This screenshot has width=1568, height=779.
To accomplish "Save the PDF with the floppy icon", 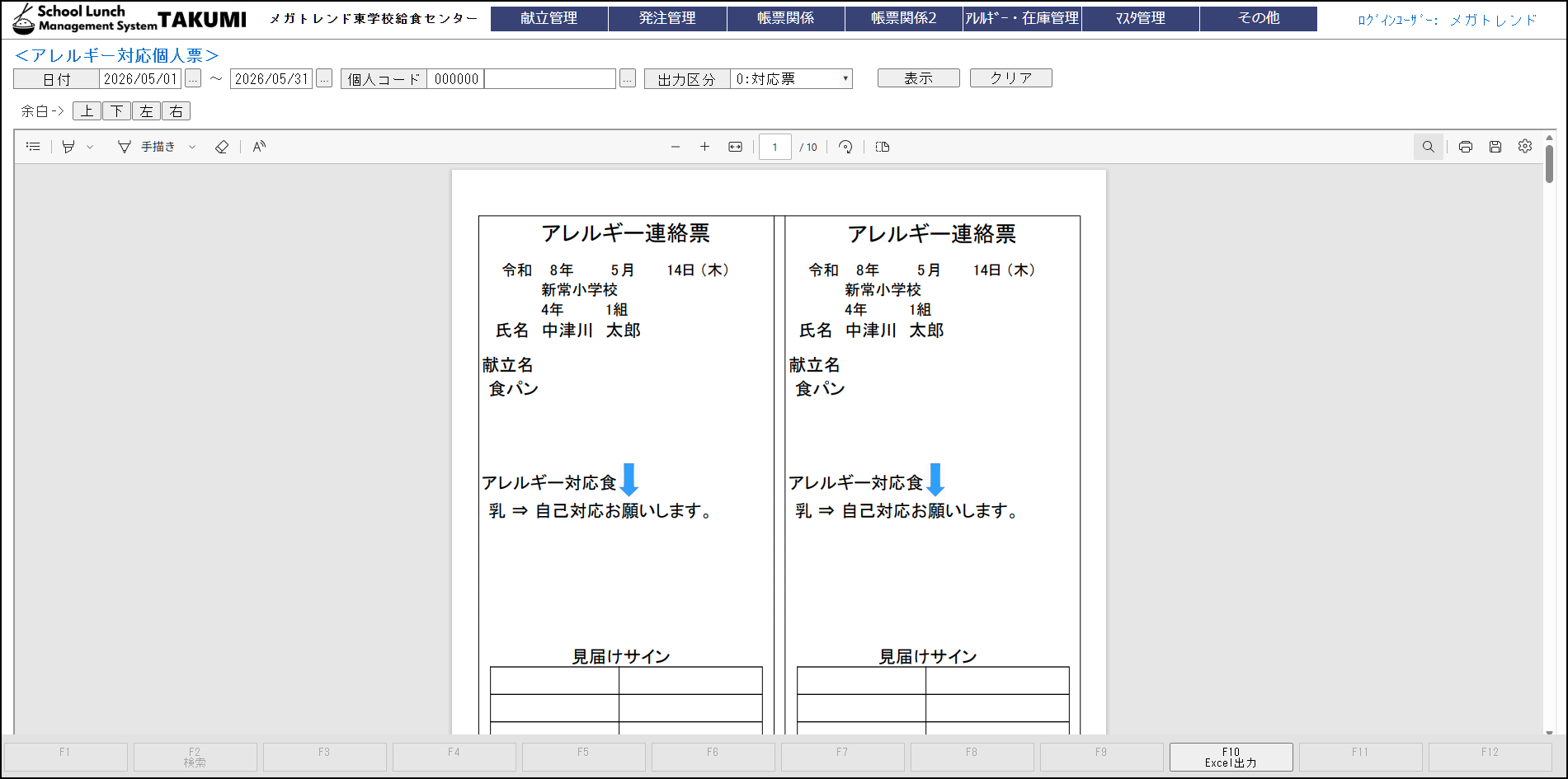I will point(1495,147).
